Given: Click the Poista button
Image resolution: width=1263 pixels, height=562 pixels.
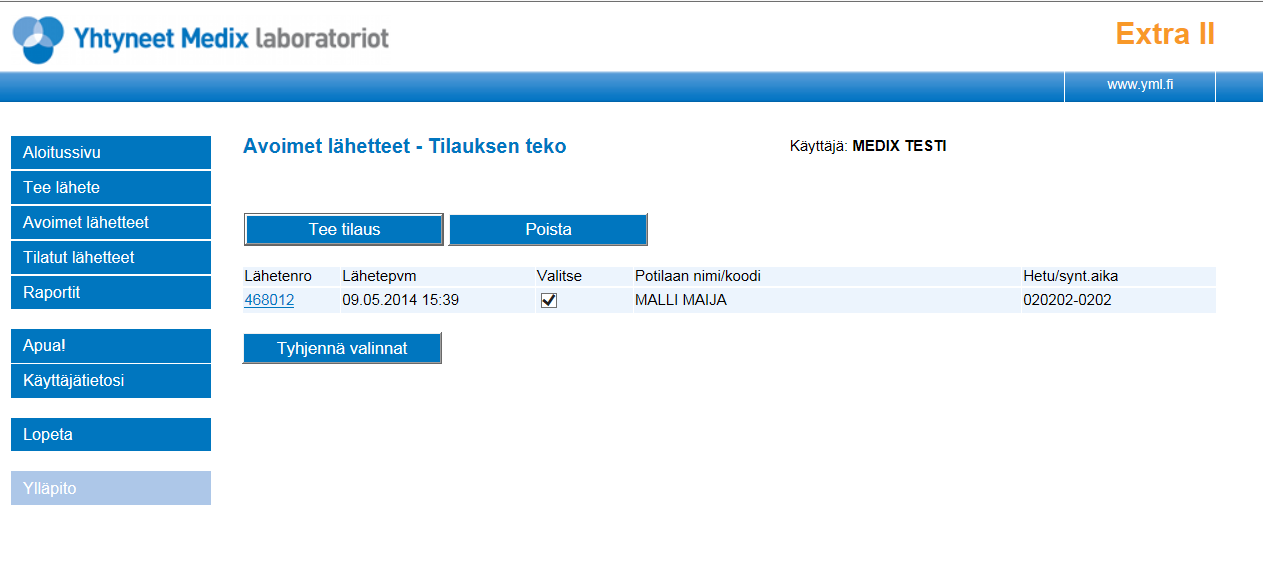Looking at the screenshot, I should coord(548,229).
